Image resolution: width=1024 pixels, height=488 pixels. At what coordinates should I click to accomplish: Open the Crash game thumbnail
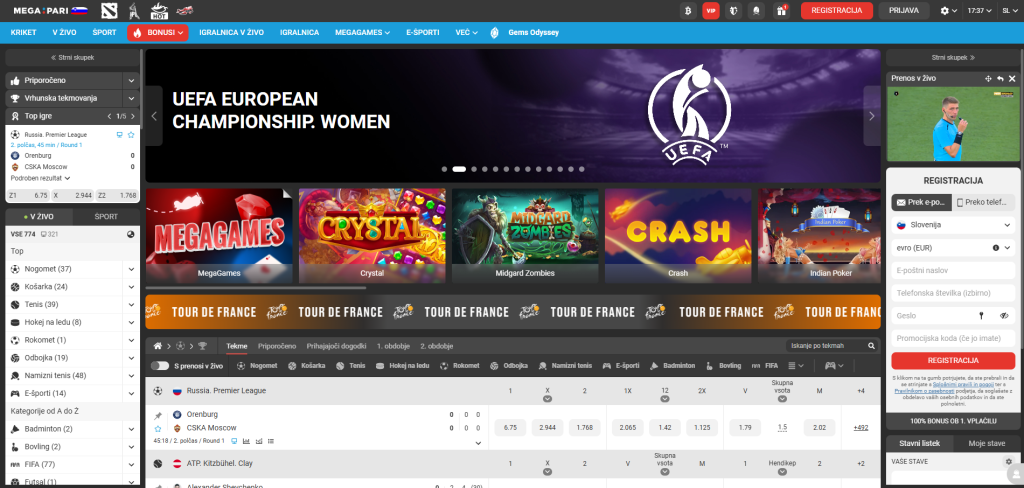click(678, 236)
